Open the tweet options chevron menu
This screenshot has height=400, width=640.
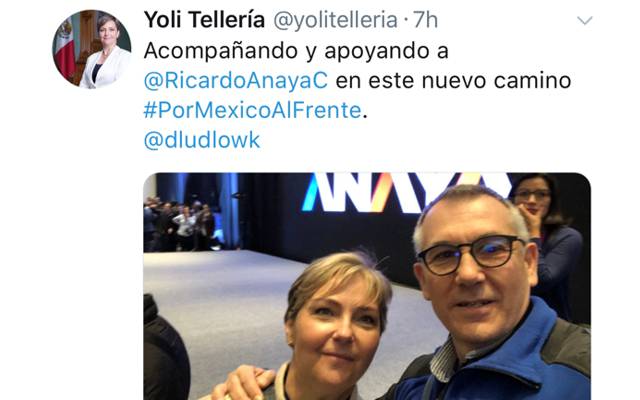point(584,20)
